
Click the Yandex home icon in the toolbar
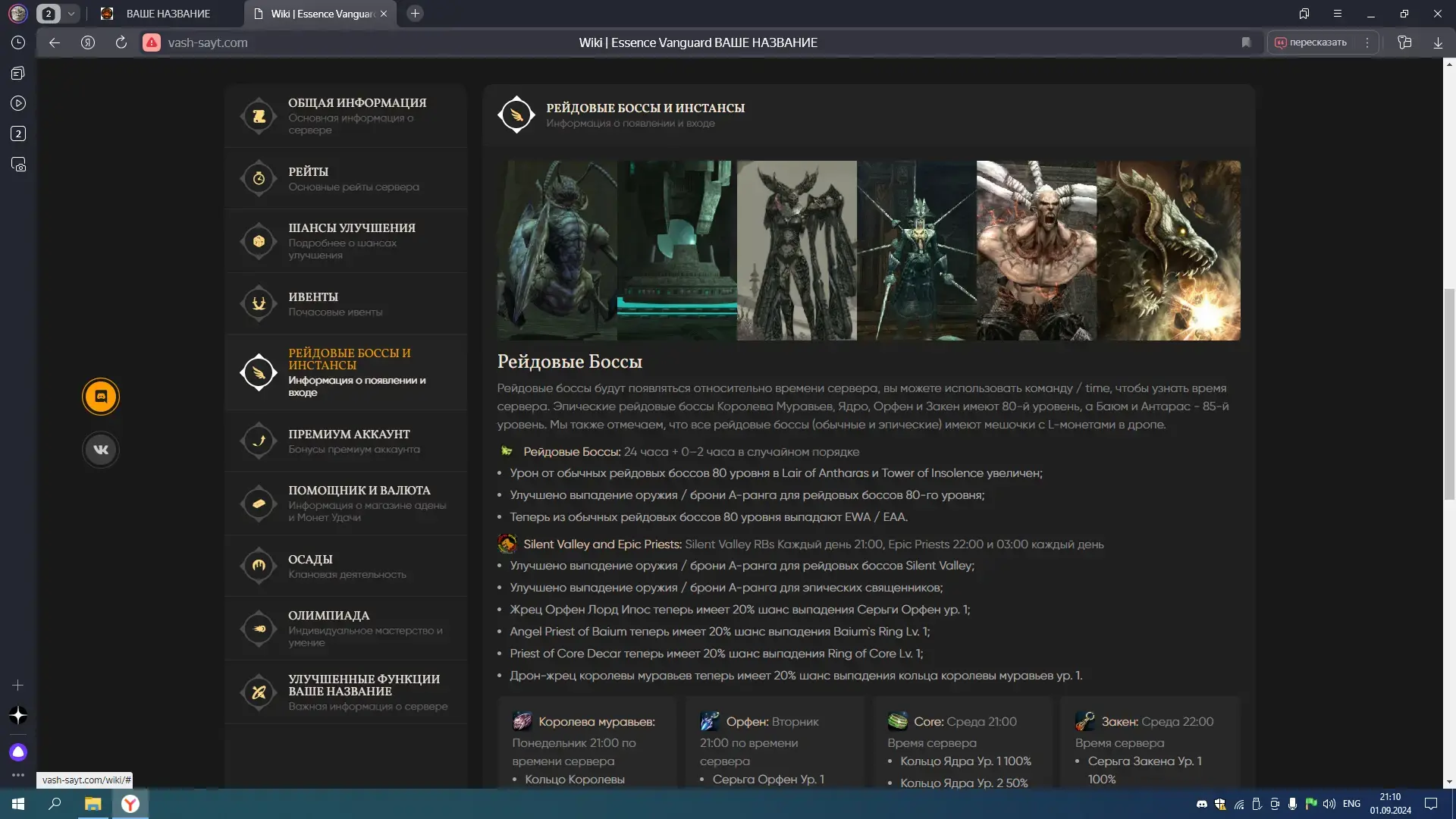click(88, 42)
